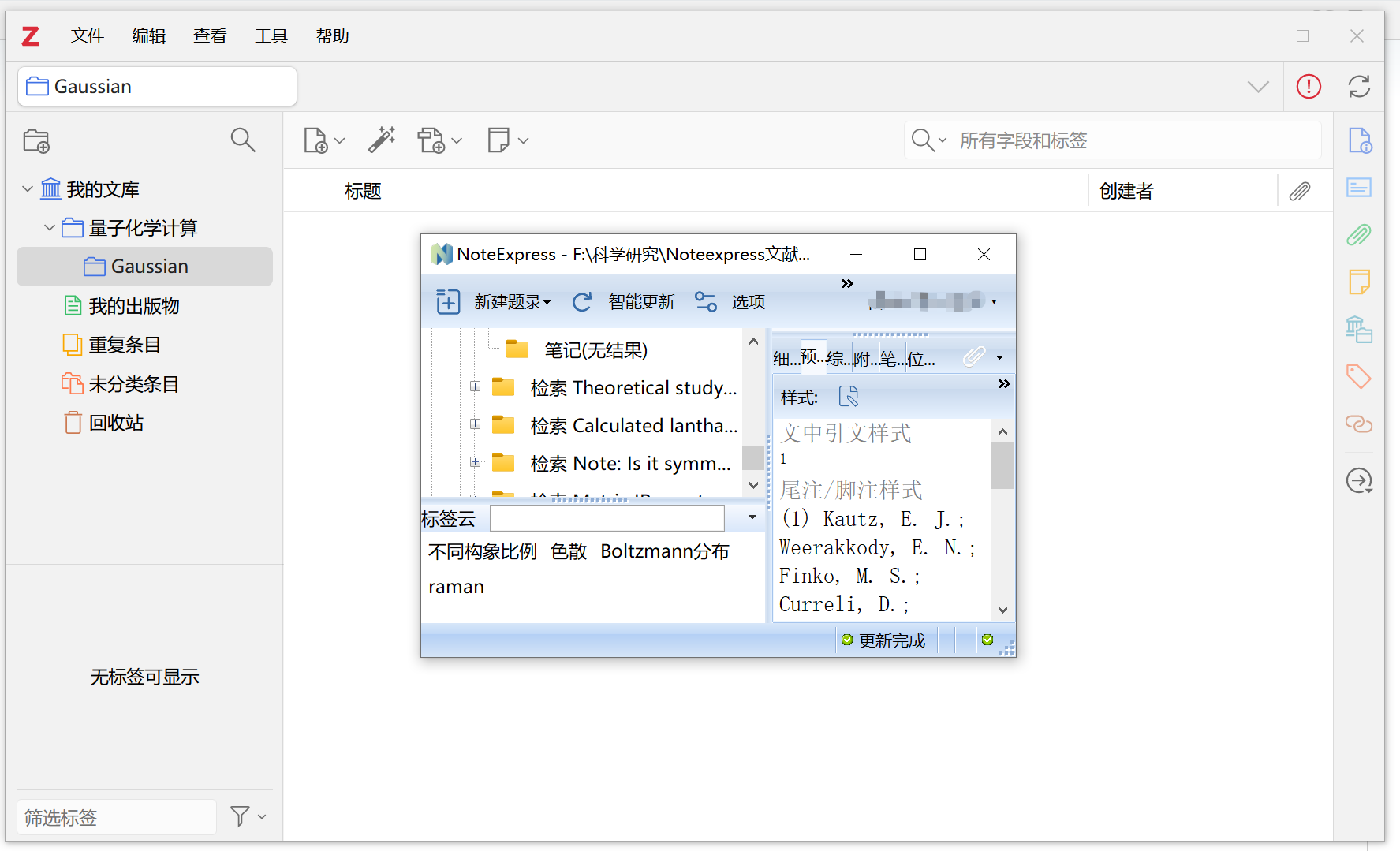Click the add item by identifier wand
The width and height of the screenshot is (1400, 851).
tap(382, 140)
